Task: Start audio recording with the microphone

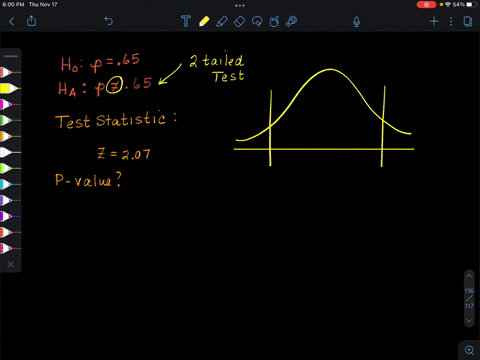Action: pyautogui.click(x=356, y=22)
